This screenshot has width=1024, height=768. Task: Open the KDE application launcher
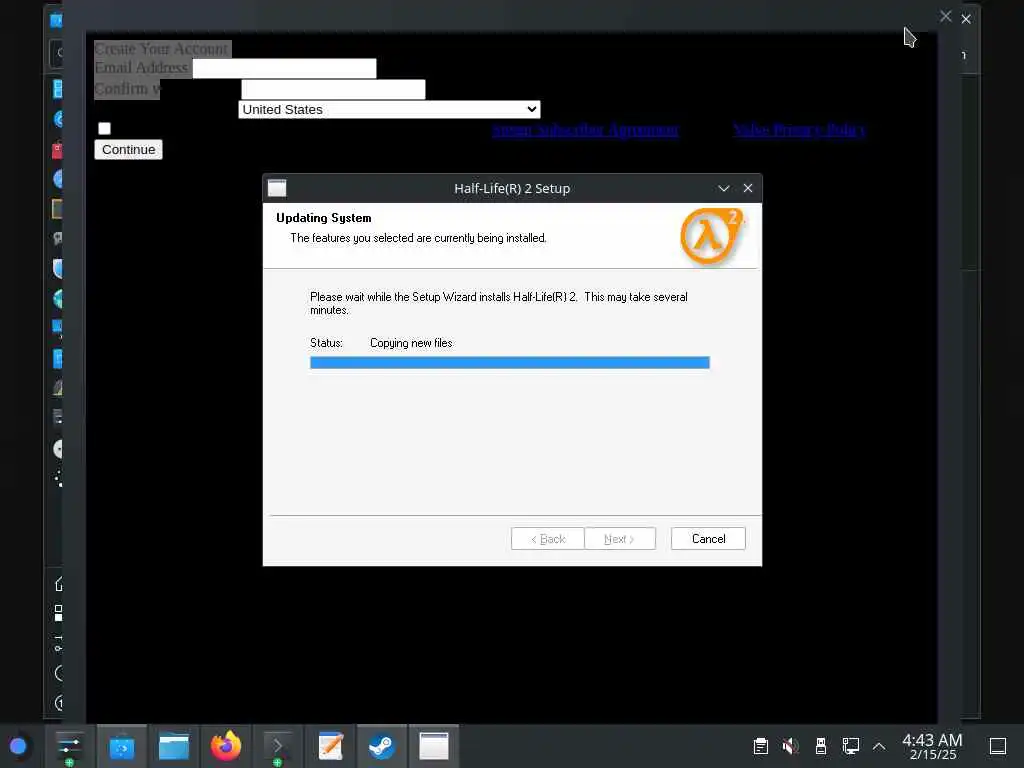click(x=18, y=746)
